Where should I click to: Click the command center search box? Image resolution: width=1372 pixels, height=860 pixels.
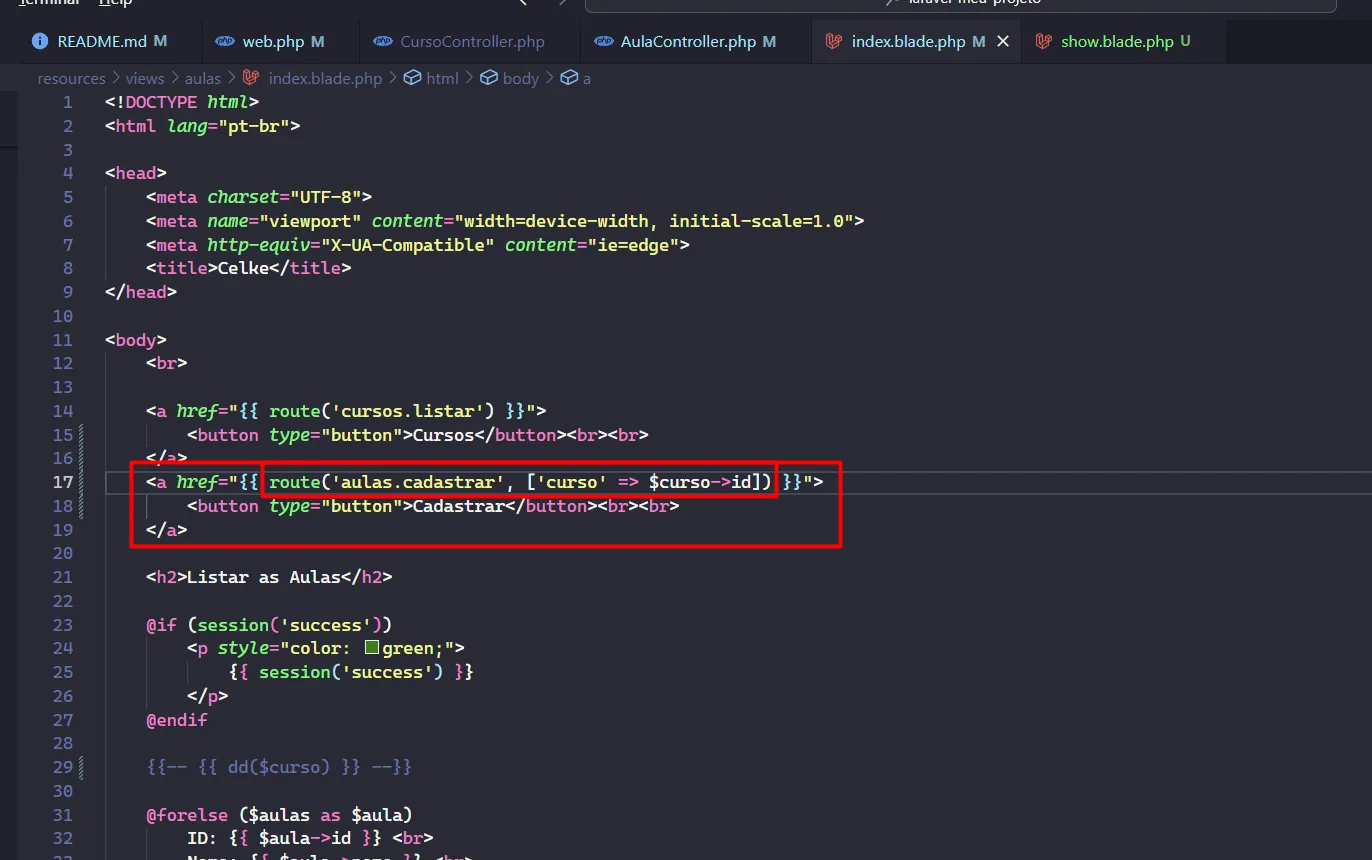click(x=960, y=3)
